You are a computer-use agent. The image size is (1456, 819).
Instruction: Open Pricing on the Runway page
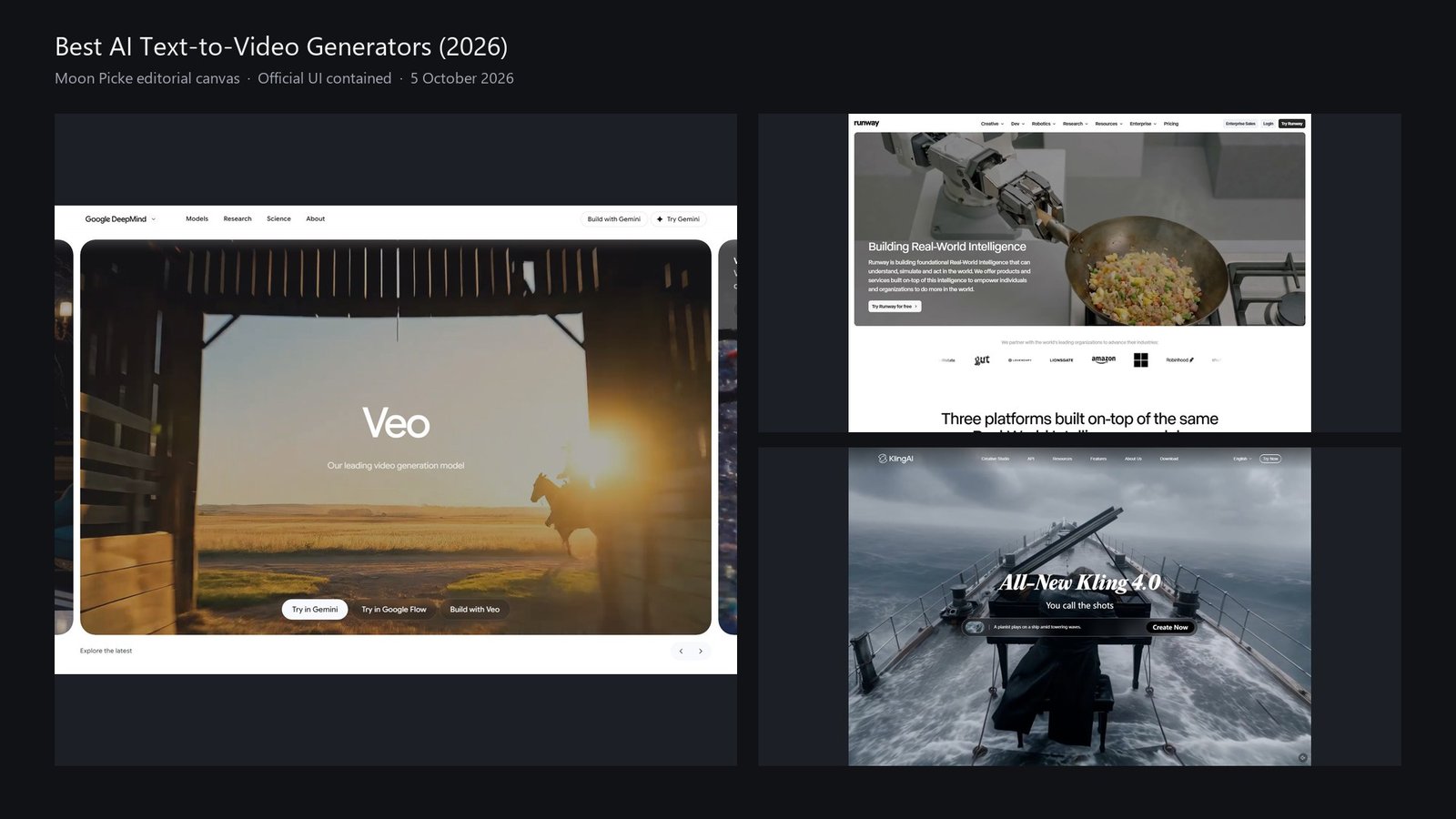(1171, 124)
